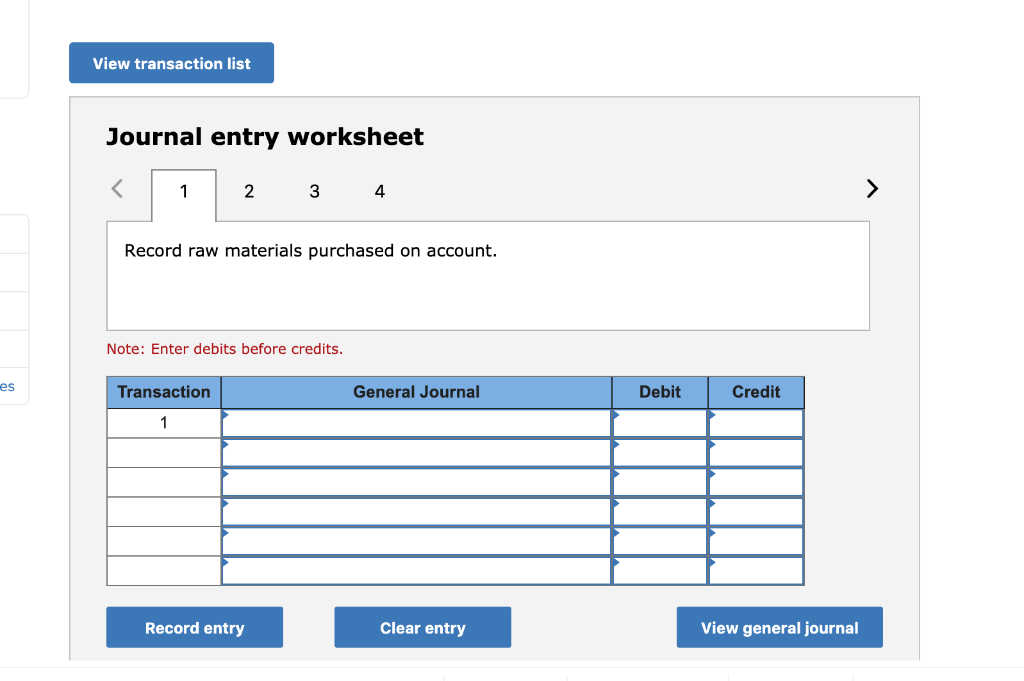Click the Debit column header
This screenshot has height=681, width=1024.
click(660, 392)
